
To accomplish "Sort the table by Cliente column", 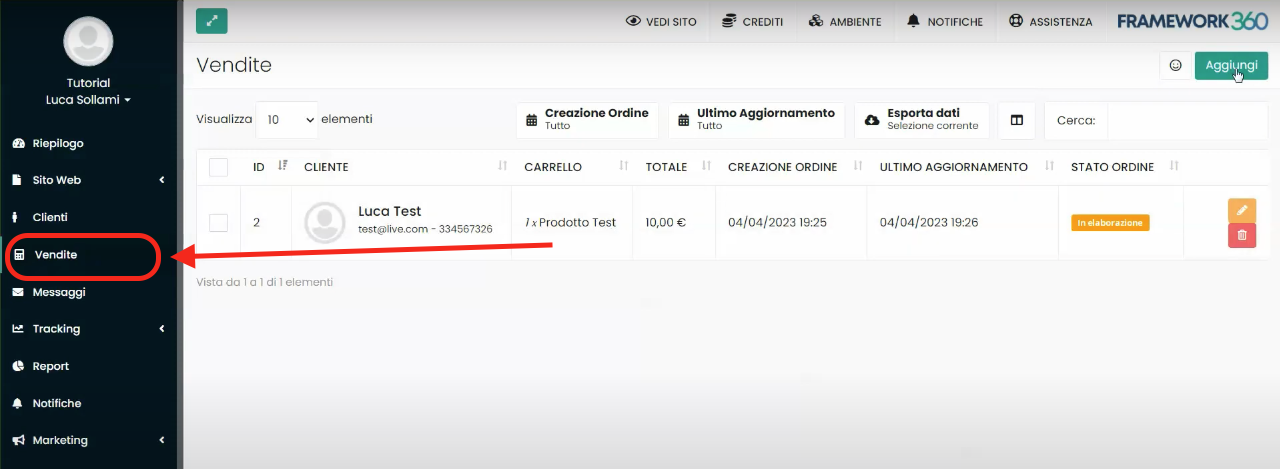I will pyautogui.click(x=402, y=167).
